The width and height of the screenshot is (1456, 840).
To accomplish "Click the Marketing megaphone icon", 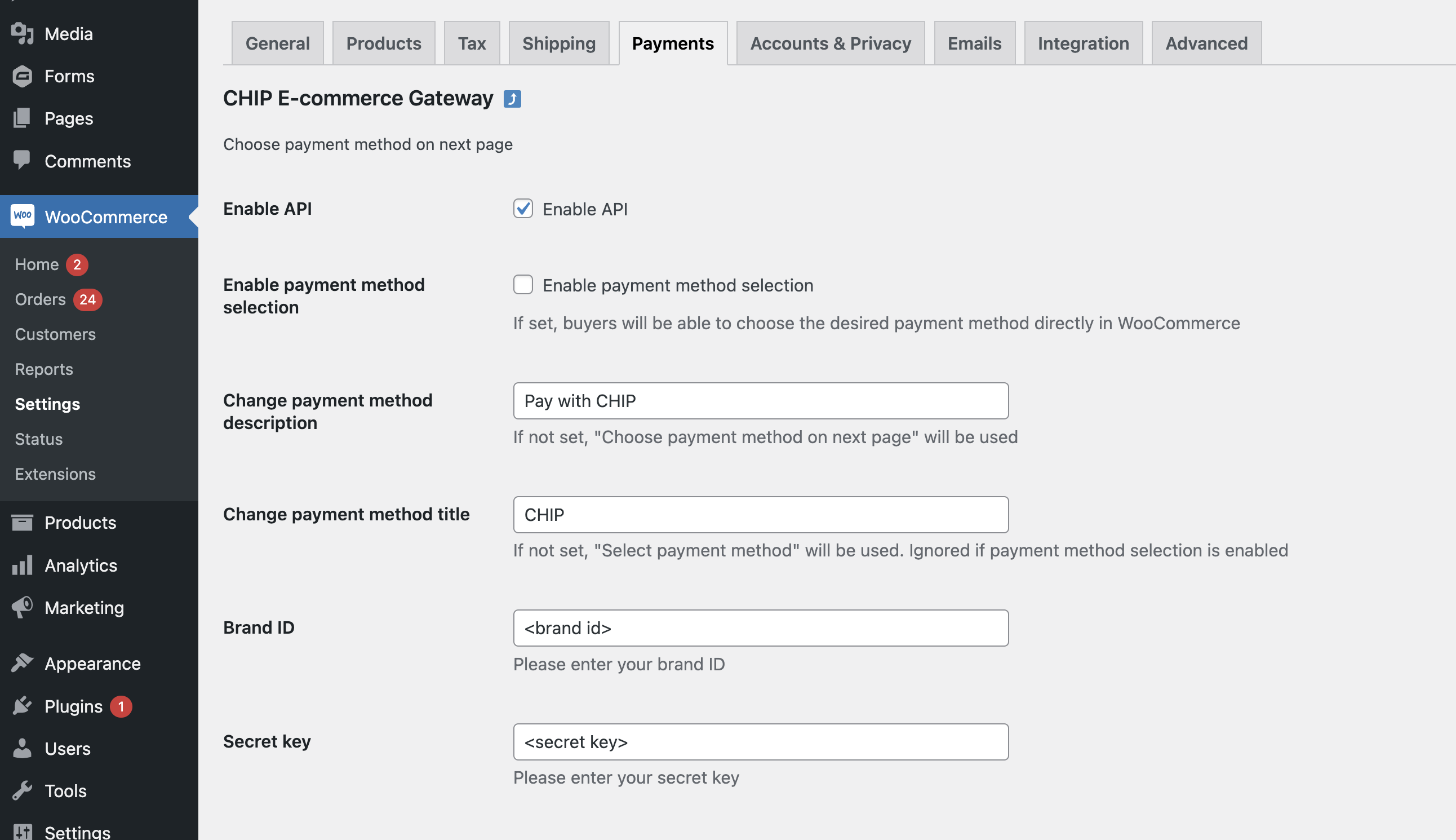I will 22,608.
